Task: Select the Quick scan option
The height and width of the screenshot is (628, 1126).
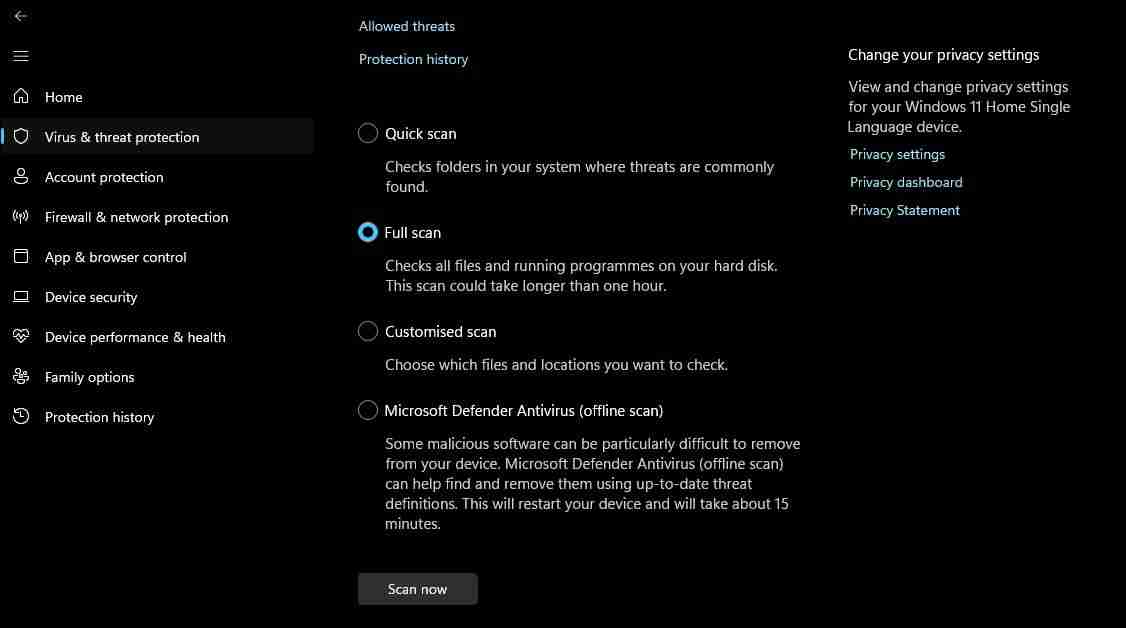Action: (368, 133)
